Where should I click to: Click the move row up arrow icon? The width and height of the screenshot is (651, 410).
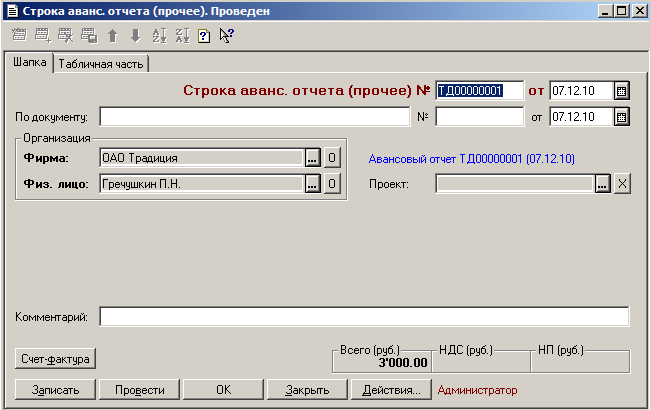(112, 36)
